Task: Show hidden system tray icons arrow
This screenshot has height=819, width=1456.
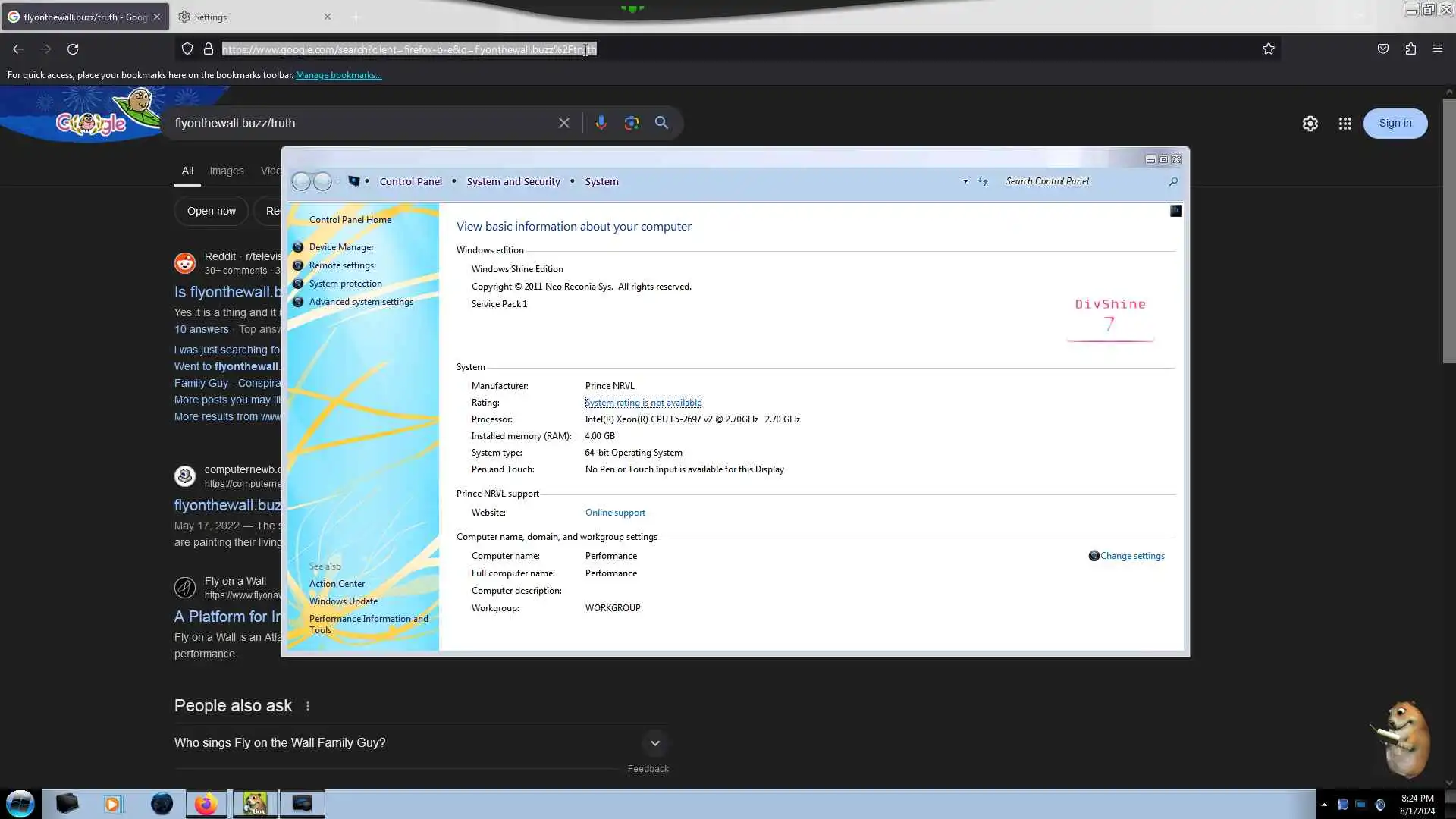Action: pyautogui.click(x=1324, y=805)
